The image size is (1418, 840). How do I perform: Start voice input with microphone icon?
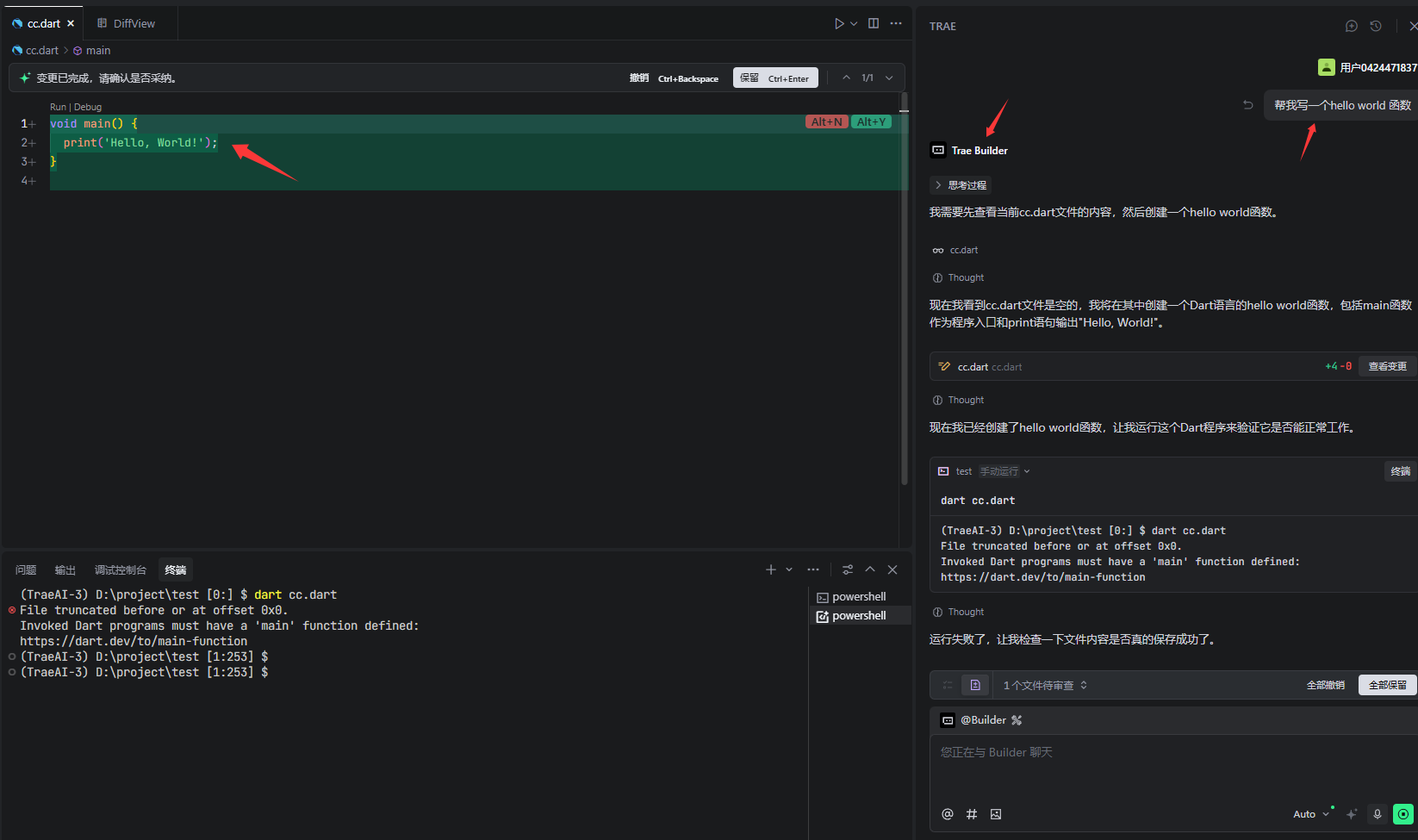tap(1377, 814)
